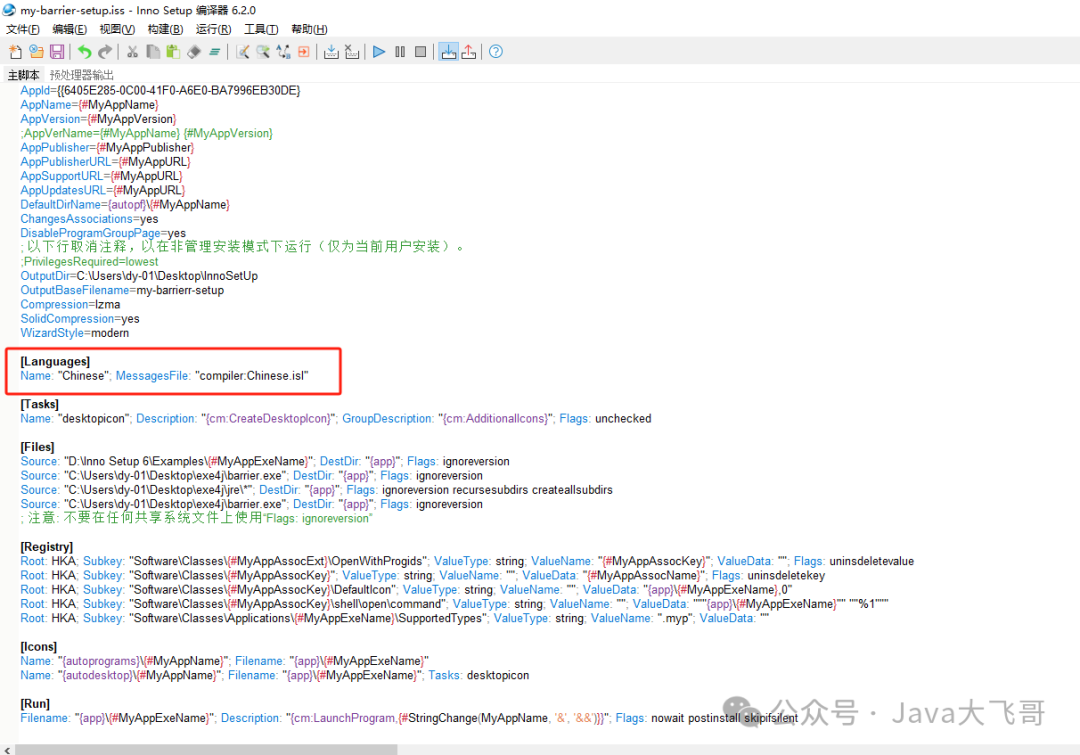
Task: Click the Stop Compile toolbar icon
Action: click(352, 52)
